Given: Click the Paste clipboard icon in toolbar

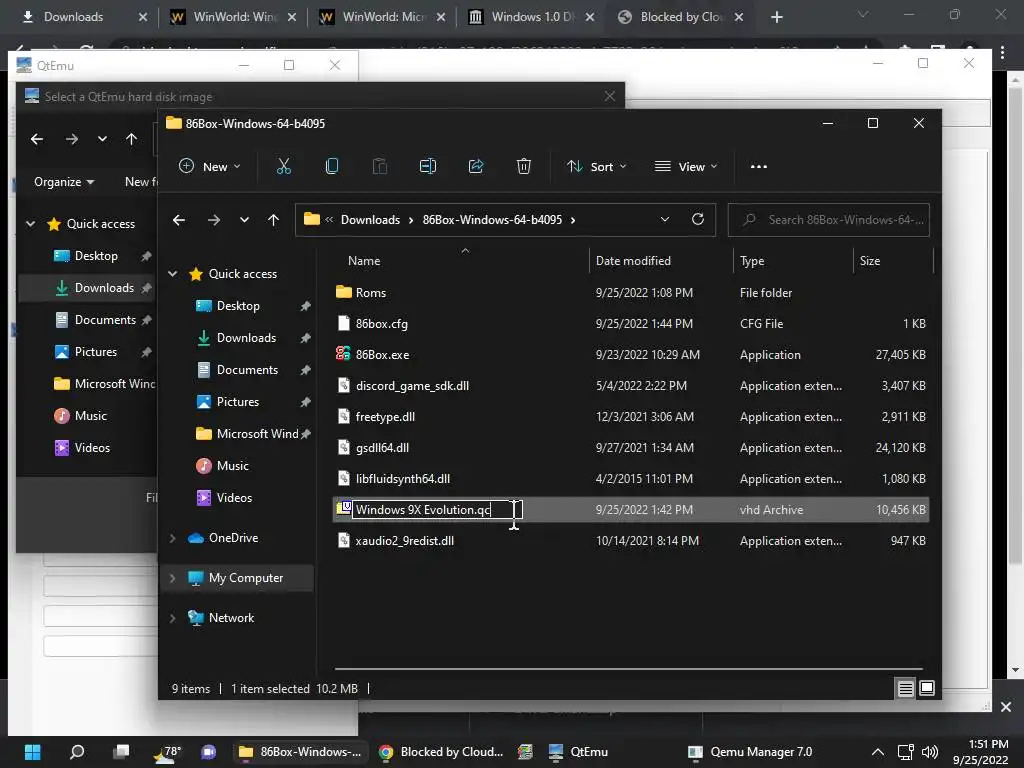Looking at the screenshot, I should [379, 167].
